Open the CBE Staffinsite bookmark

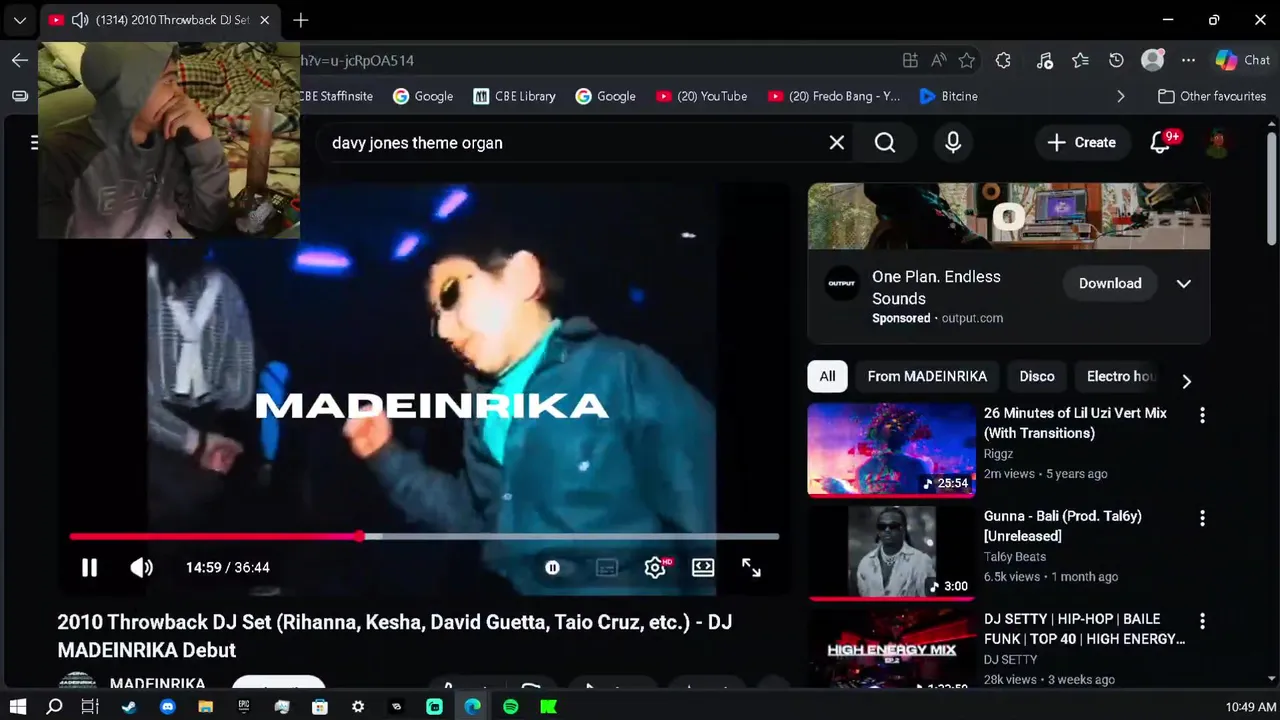pyautogui.click(x=336, y=96)
